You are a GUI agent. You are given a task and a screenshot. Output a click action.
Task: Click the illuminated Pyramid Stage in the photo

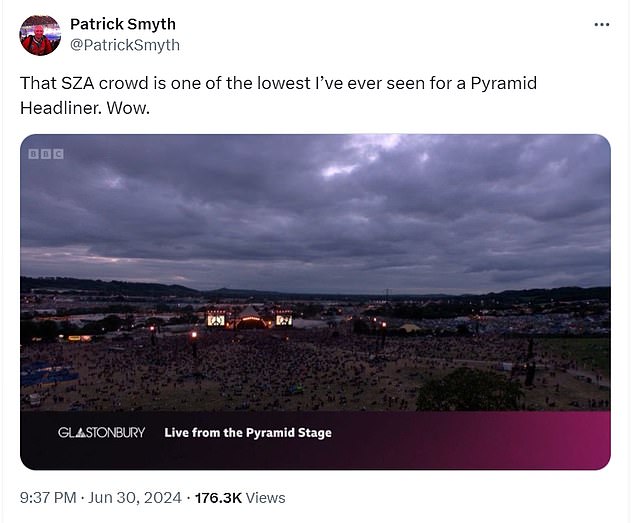(x=251, y=318)
